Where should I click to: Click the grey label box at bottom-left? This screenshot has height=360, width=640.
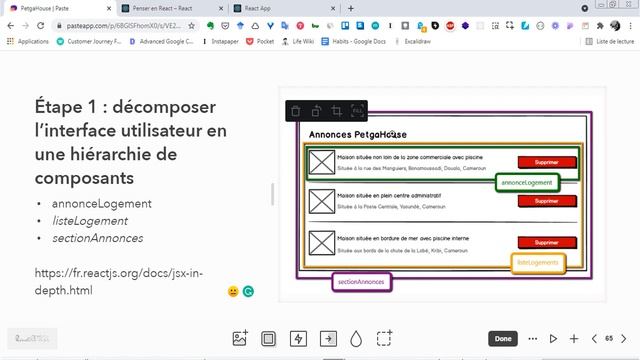pyautogui.click(x=32, y=339)
